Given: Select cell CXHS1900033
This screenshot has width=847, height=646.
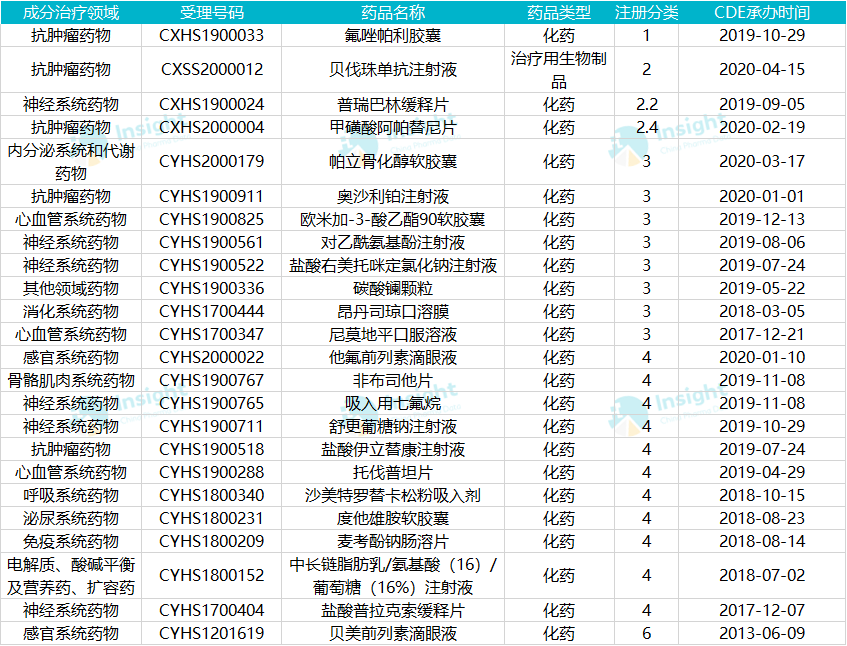Looking at the screenshot, I should pyautogui.click(x=212, y=36).
